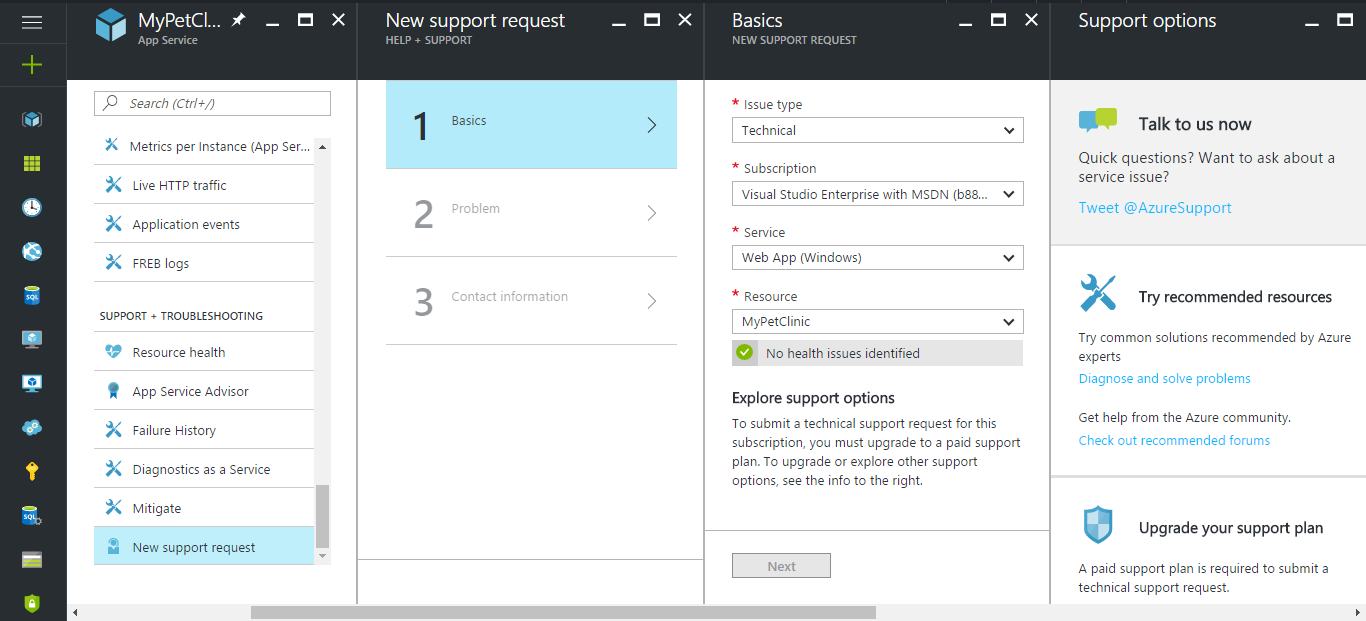1366x621 pixels.
Task: Open the SQL databases sidebar icon
Action: (32, 295)
